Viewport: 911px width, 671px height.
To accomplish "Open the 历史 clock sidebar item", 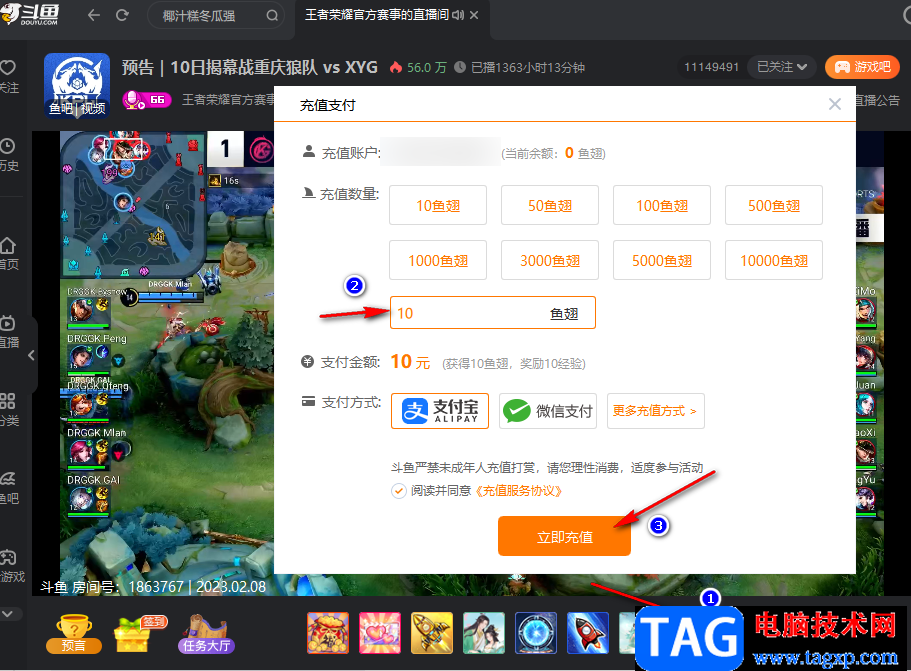I will [8, 155].
